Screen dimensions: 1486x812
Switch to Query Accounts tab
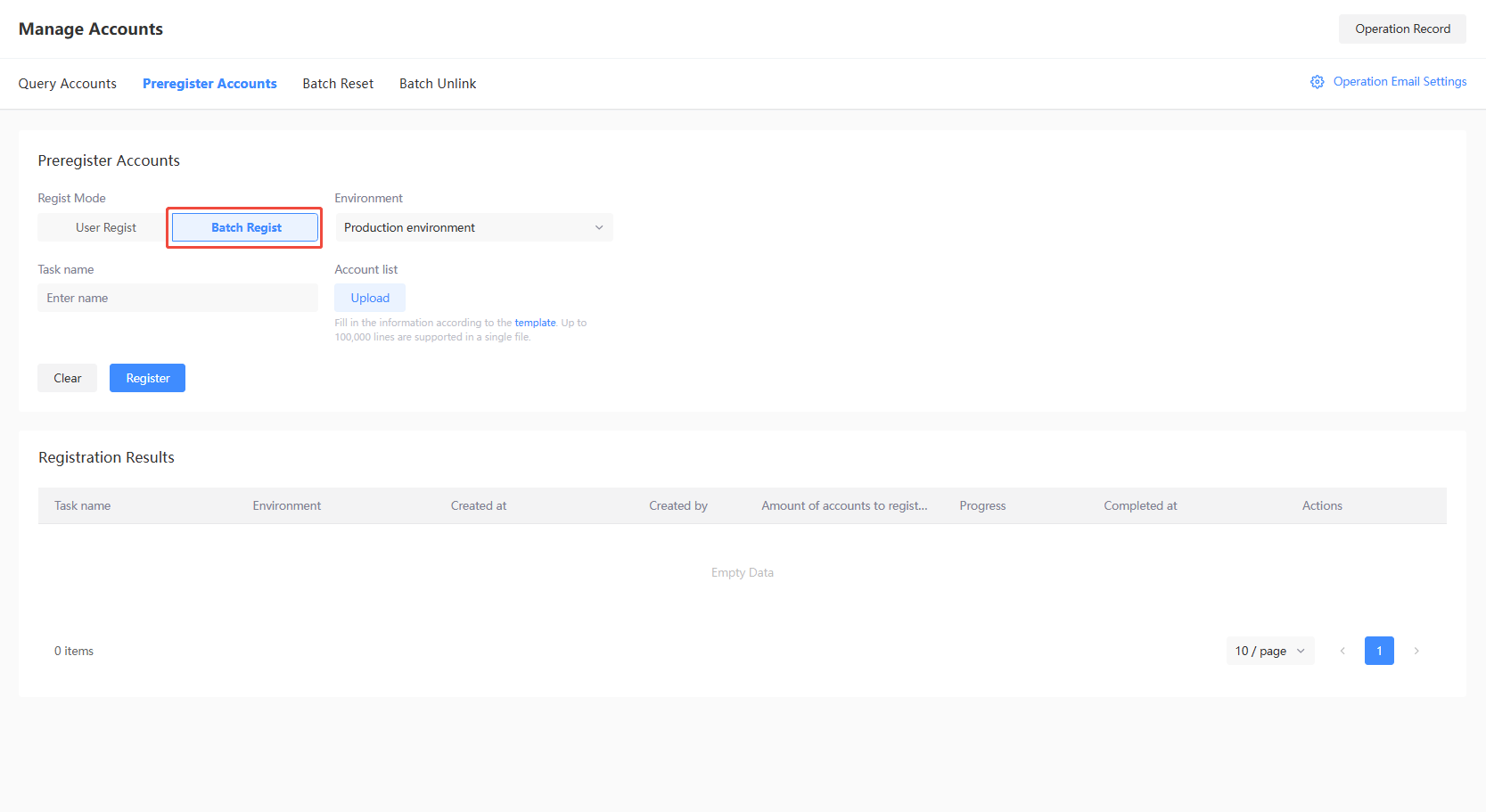(67, 84)
